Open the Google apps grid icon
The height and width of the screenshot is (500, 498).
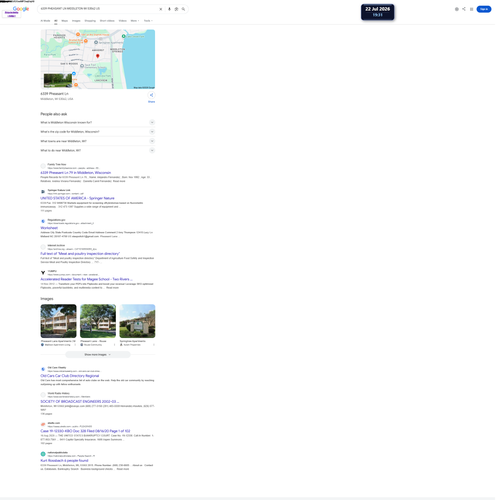pyautogui.click(x=471, y=9)
